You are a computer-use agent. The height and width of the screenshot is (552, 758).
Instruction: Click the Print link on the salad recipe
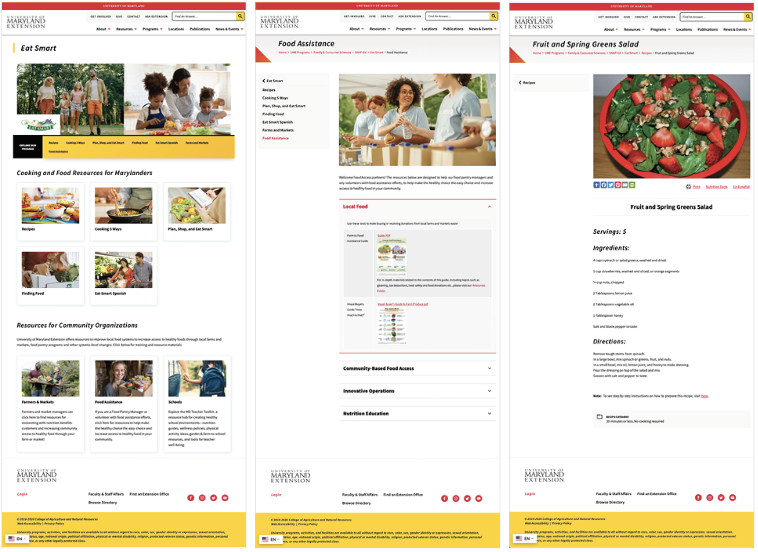[x=697, y=187]
